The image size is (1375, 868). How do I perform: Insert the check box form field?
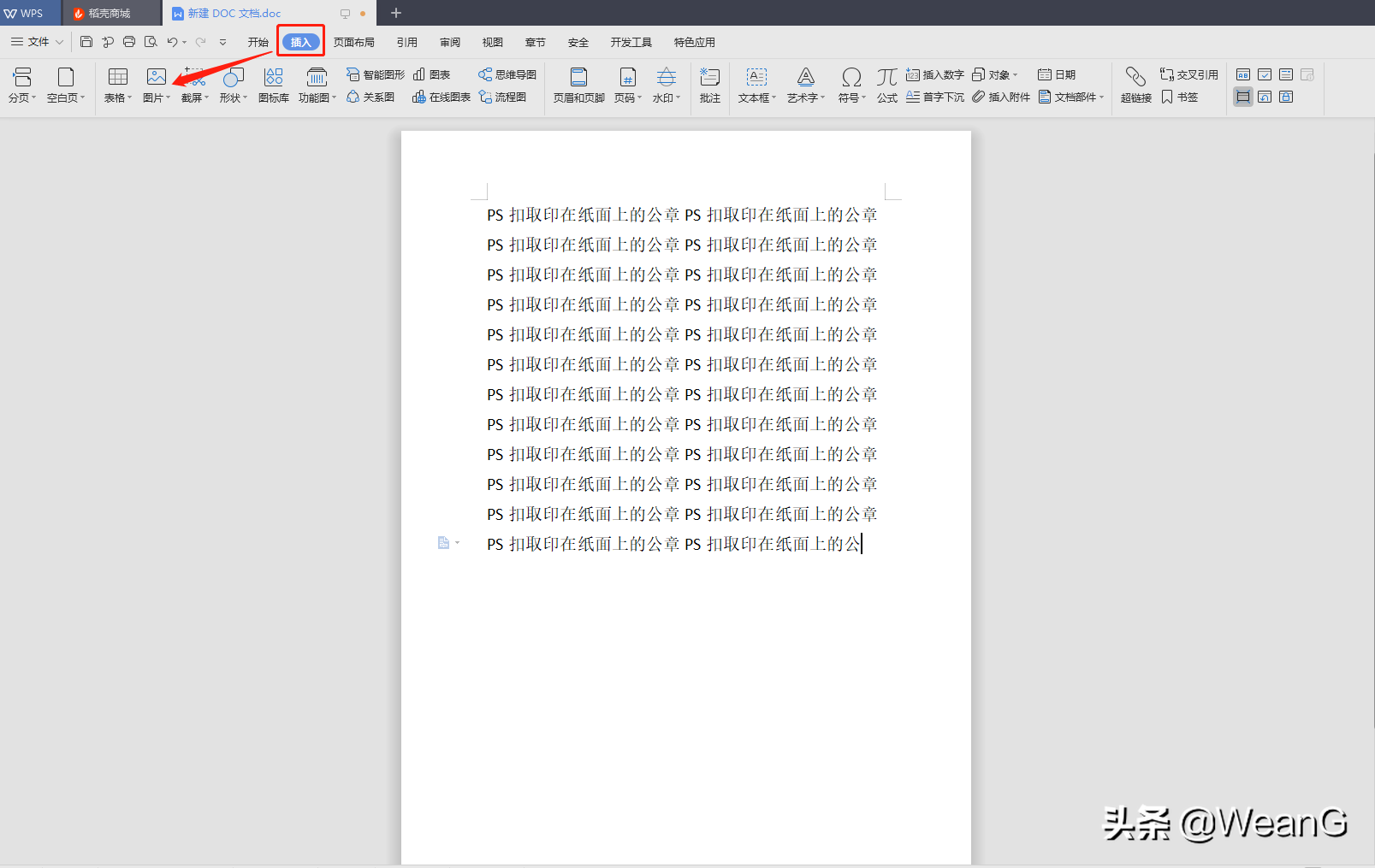click(1265, 74)
